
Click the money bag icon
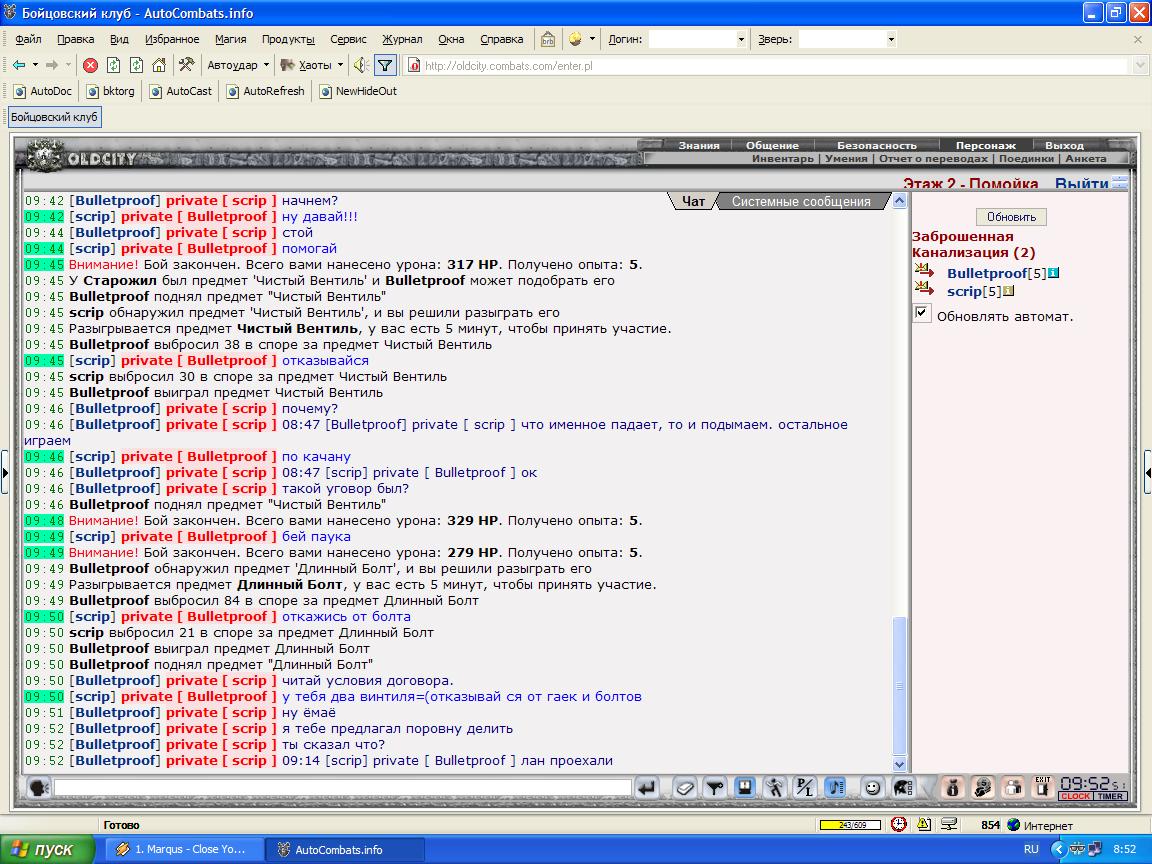pyautogui.click(x=952, y=788)
